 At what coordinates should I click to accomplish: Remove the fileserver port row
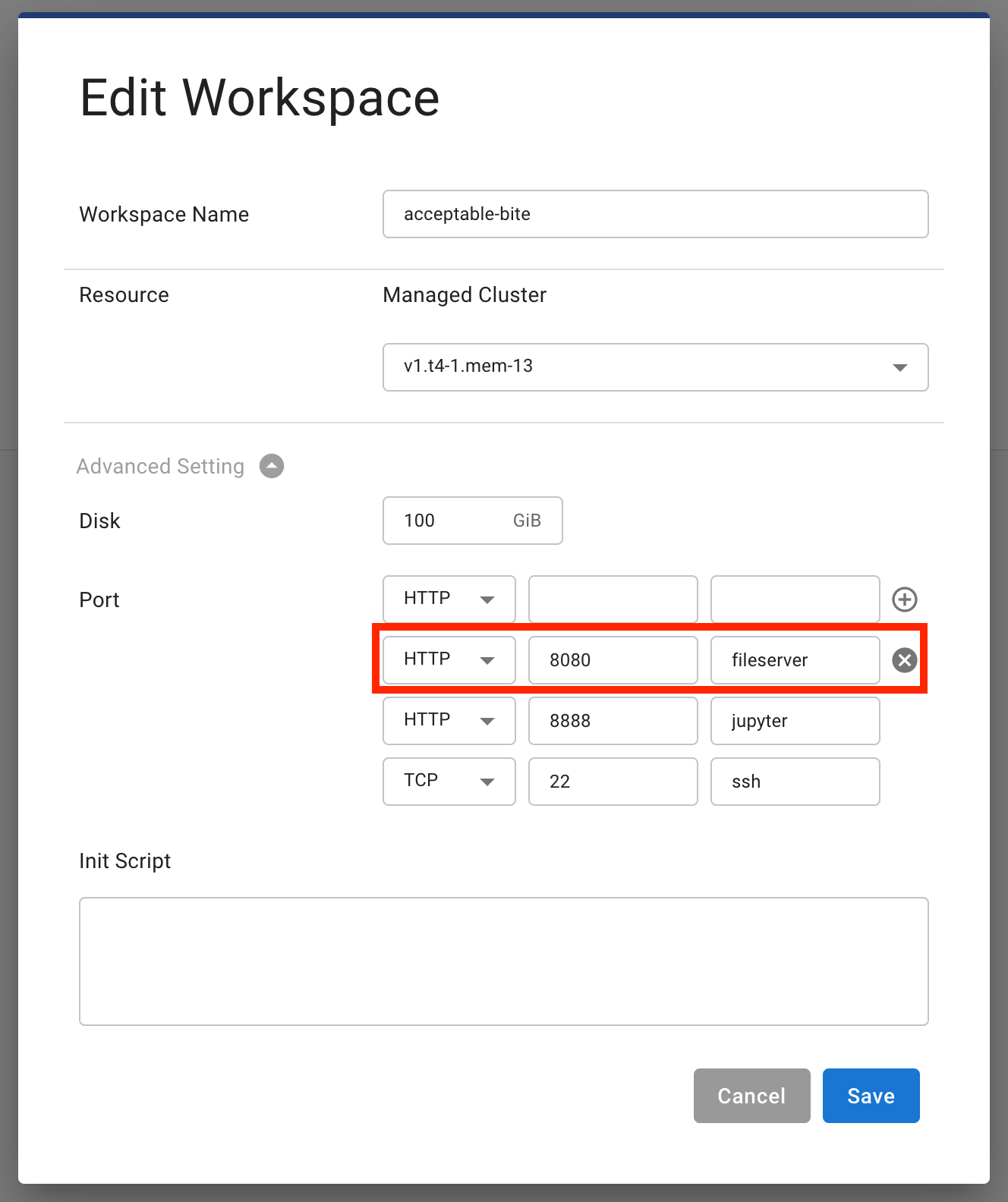point(904,660)
